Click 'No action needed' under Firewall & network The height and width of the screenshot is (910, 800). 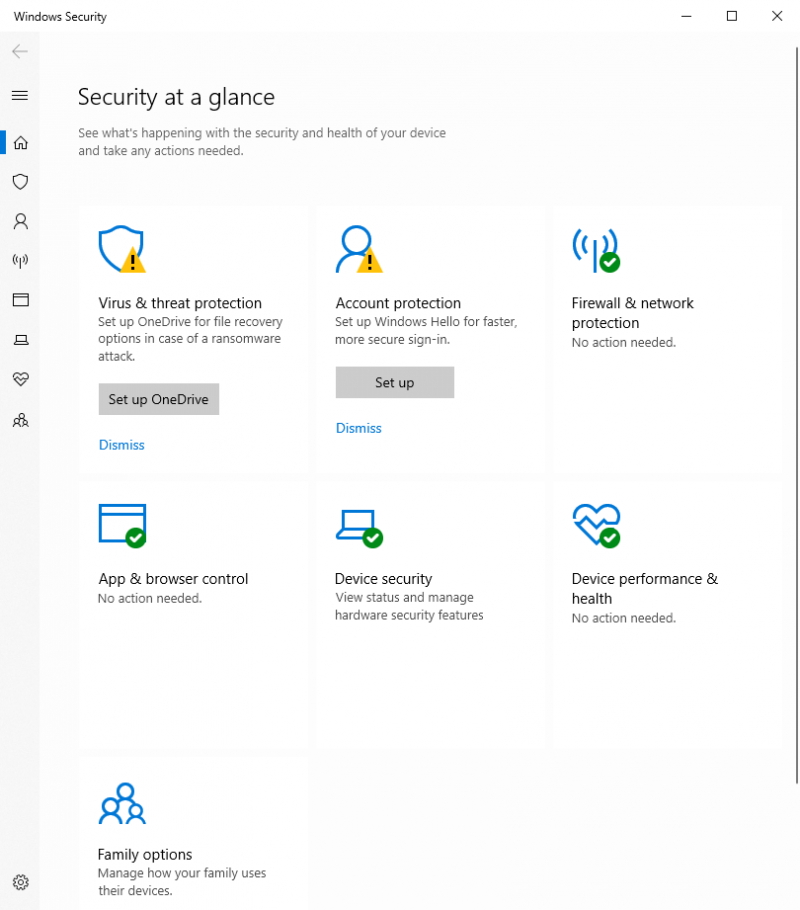[624, 342]
